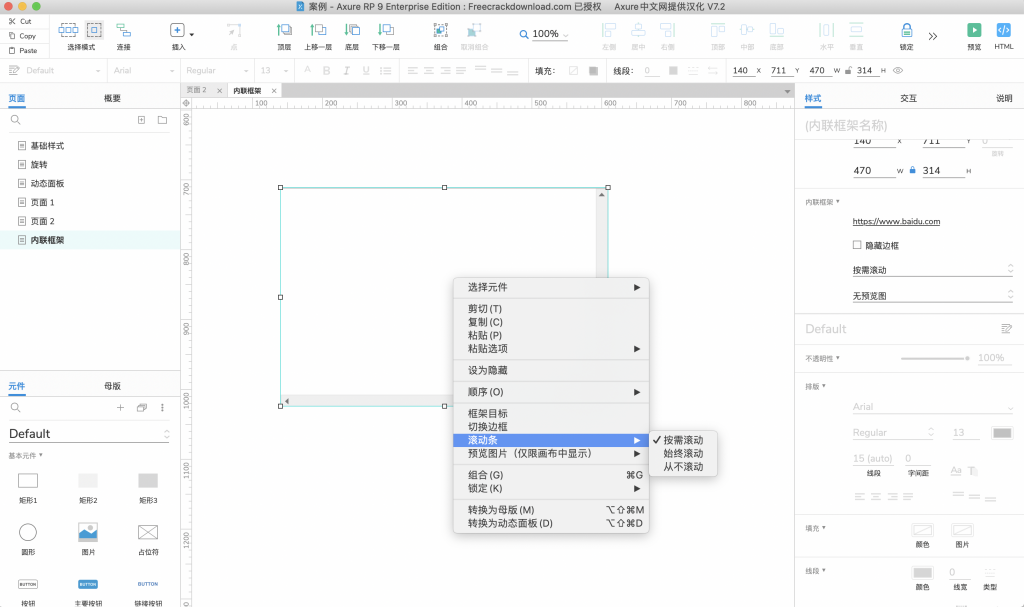Choose 始终滚动 scroll option in submenu
This screenshot has width=1024, height=607.
[683, 453]
